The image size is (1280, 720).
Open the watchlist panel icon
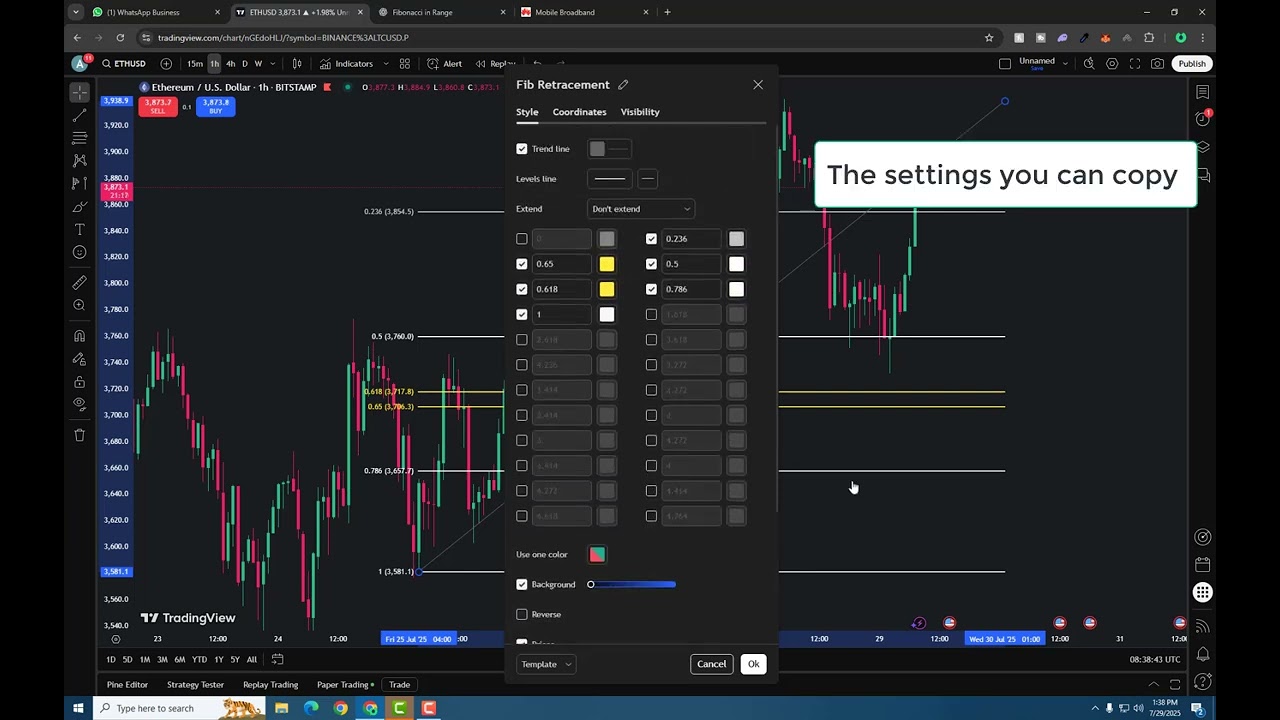pyautogui.click(x=1202, y=92)
